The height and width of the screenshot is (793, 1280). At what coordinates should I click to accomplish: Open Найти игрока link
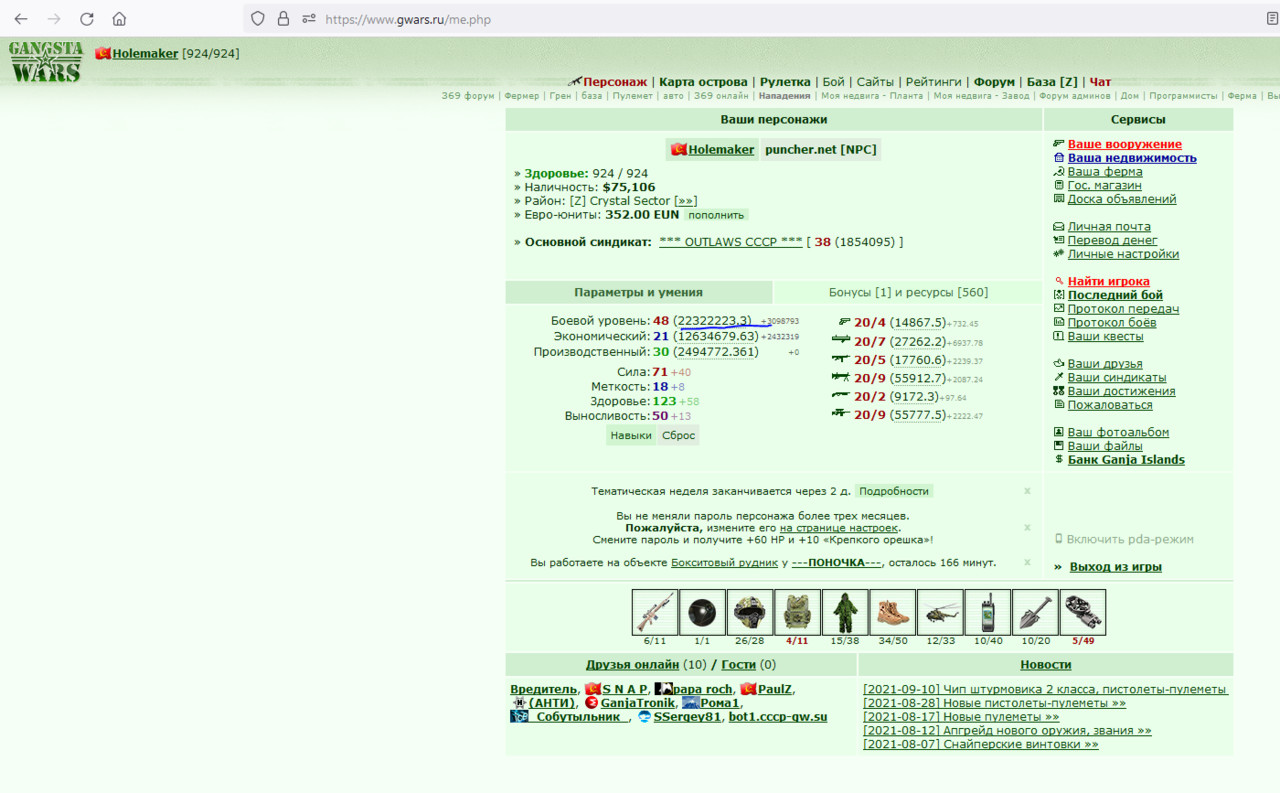coord(1108,282)
